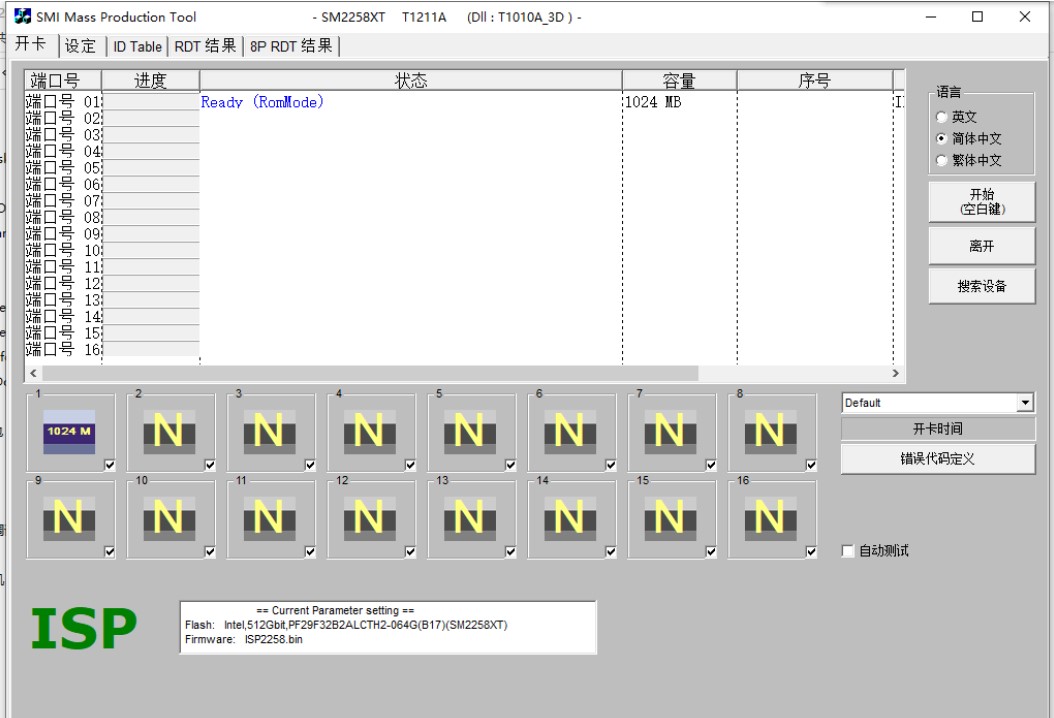Click the port 14 N status icon
The height and width of the screenshot is (718, 1054).
[x=570, y=519]
